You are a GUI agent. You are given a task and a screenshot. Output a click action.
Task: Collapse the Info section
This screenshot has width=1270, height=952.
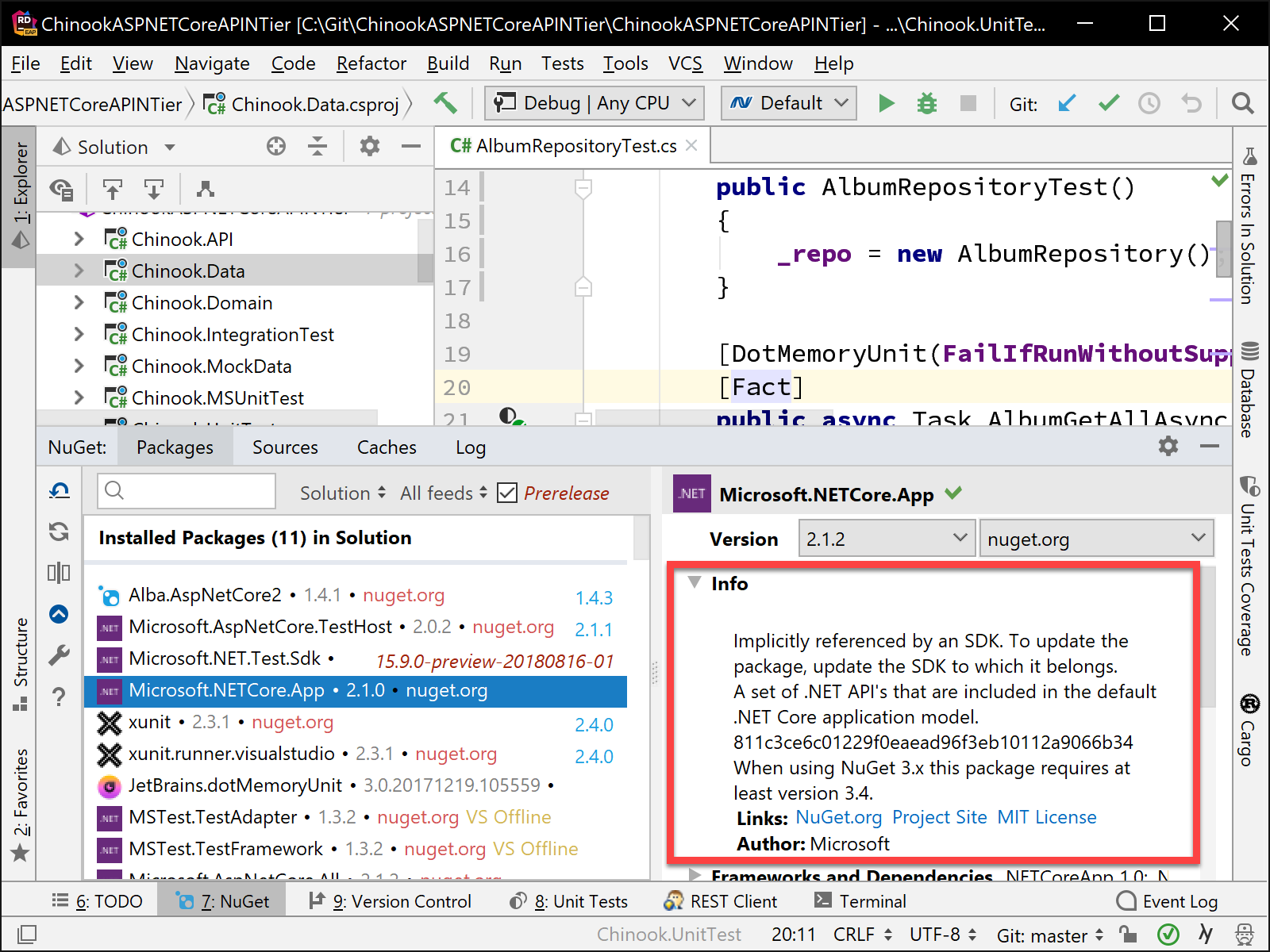[x=695, y=582]
